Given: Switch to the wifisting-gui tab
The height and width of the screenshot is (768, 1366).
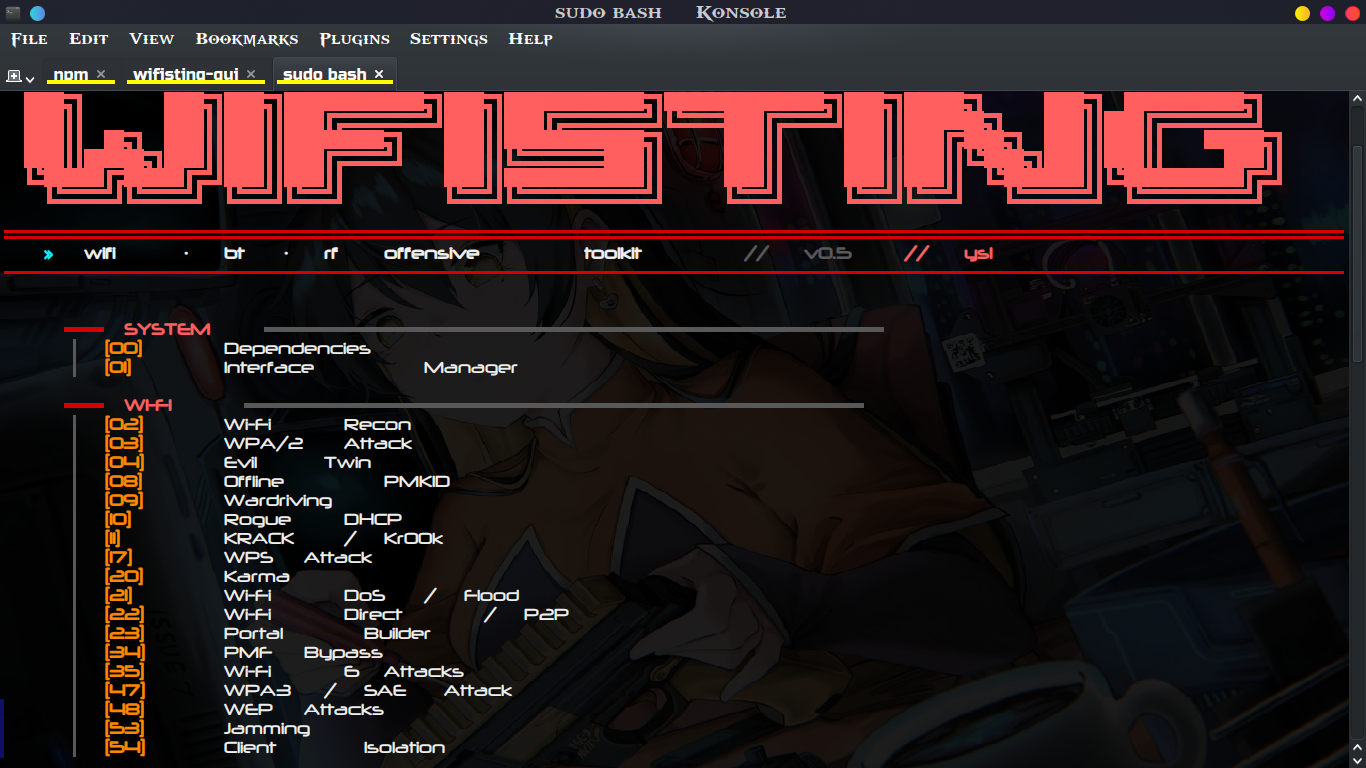Looking at the screenshot, I should pyautogui.click(x=185, y=74).
